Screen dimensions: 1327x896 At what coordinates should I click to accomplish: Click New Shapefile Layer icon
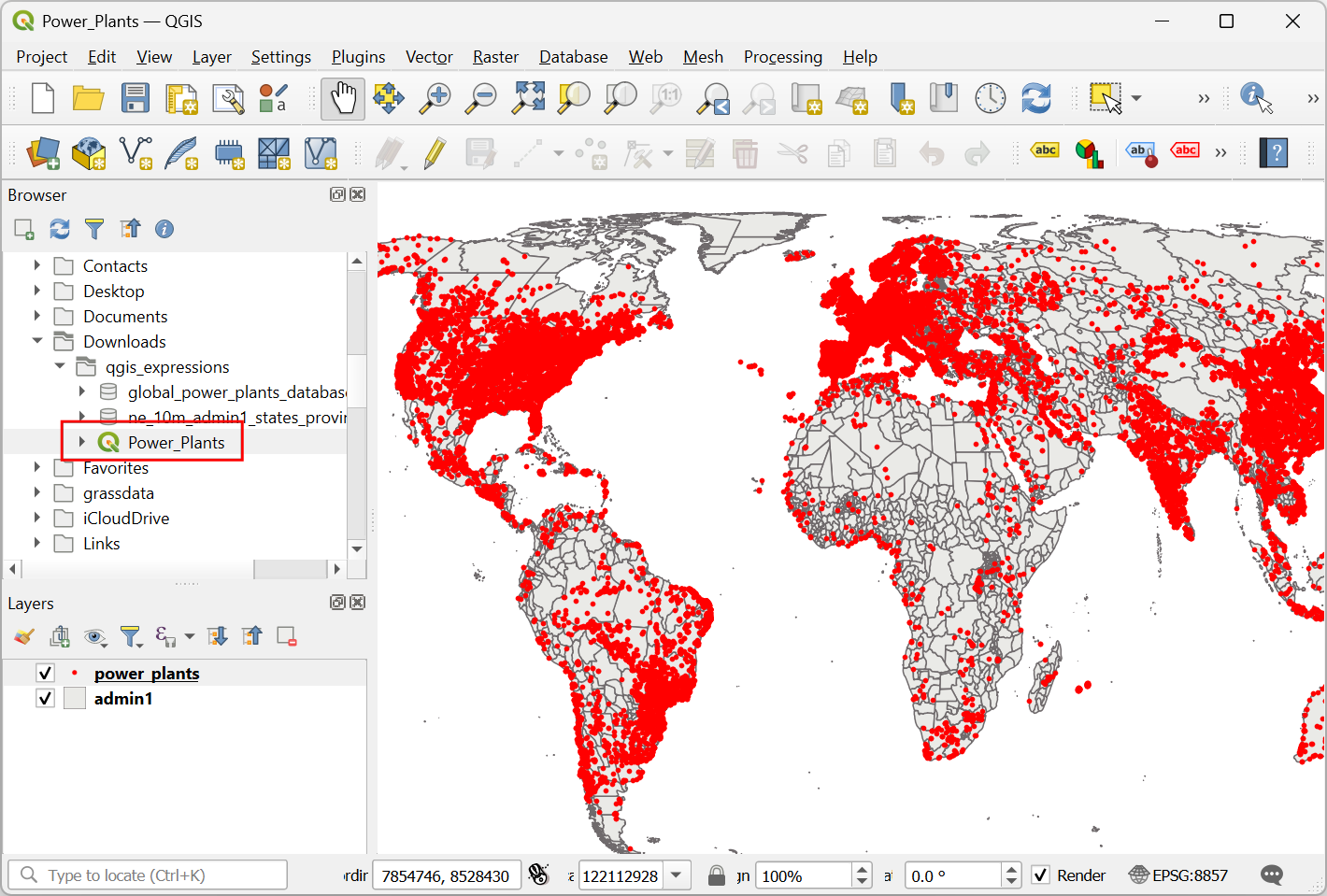[136, 153]
